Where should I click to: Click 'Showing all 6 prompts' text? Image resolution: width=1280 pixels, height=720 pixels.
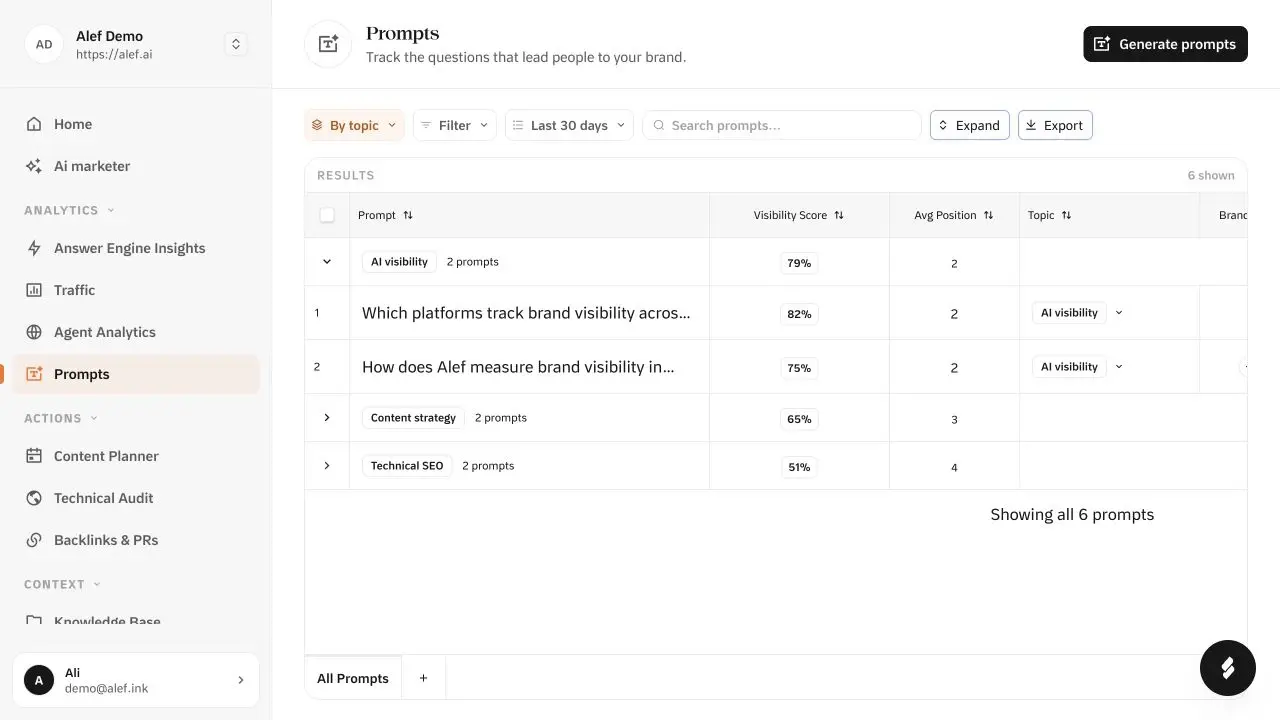(1072, 514)
